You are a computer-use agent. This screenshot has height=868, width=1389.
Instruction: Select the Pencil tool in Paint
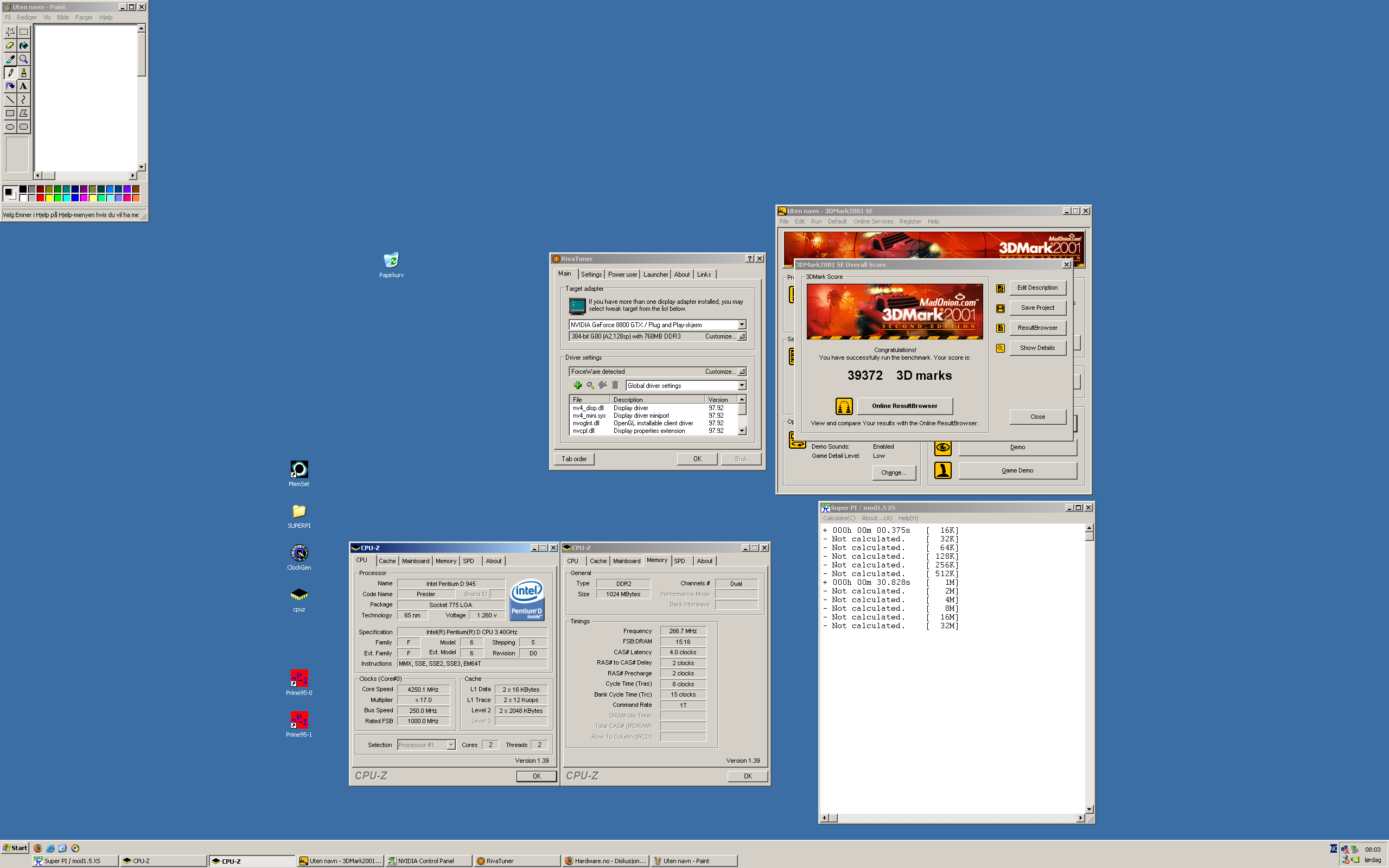(x=10, y=73)
